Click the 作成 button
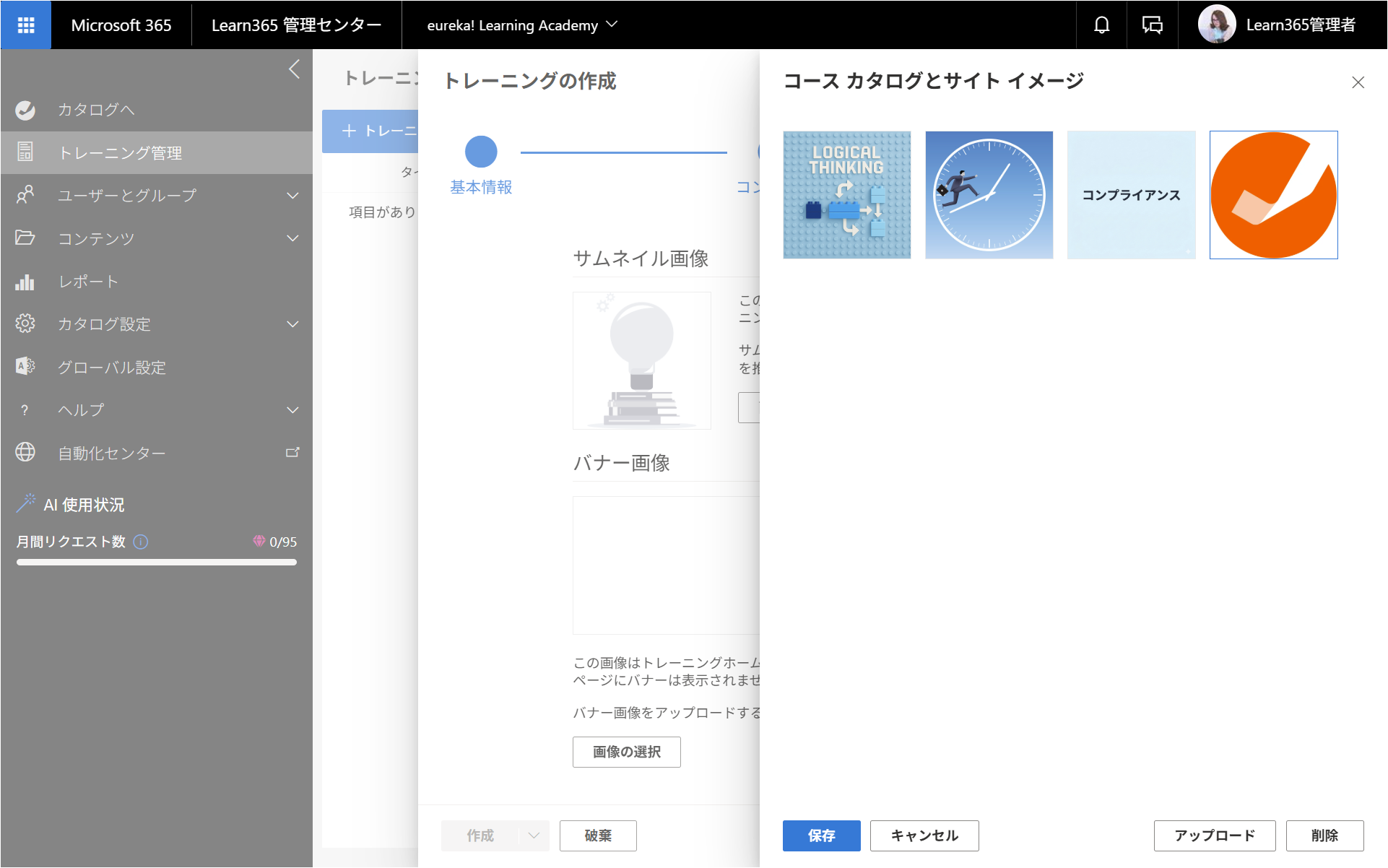 (x=480, y=836)
